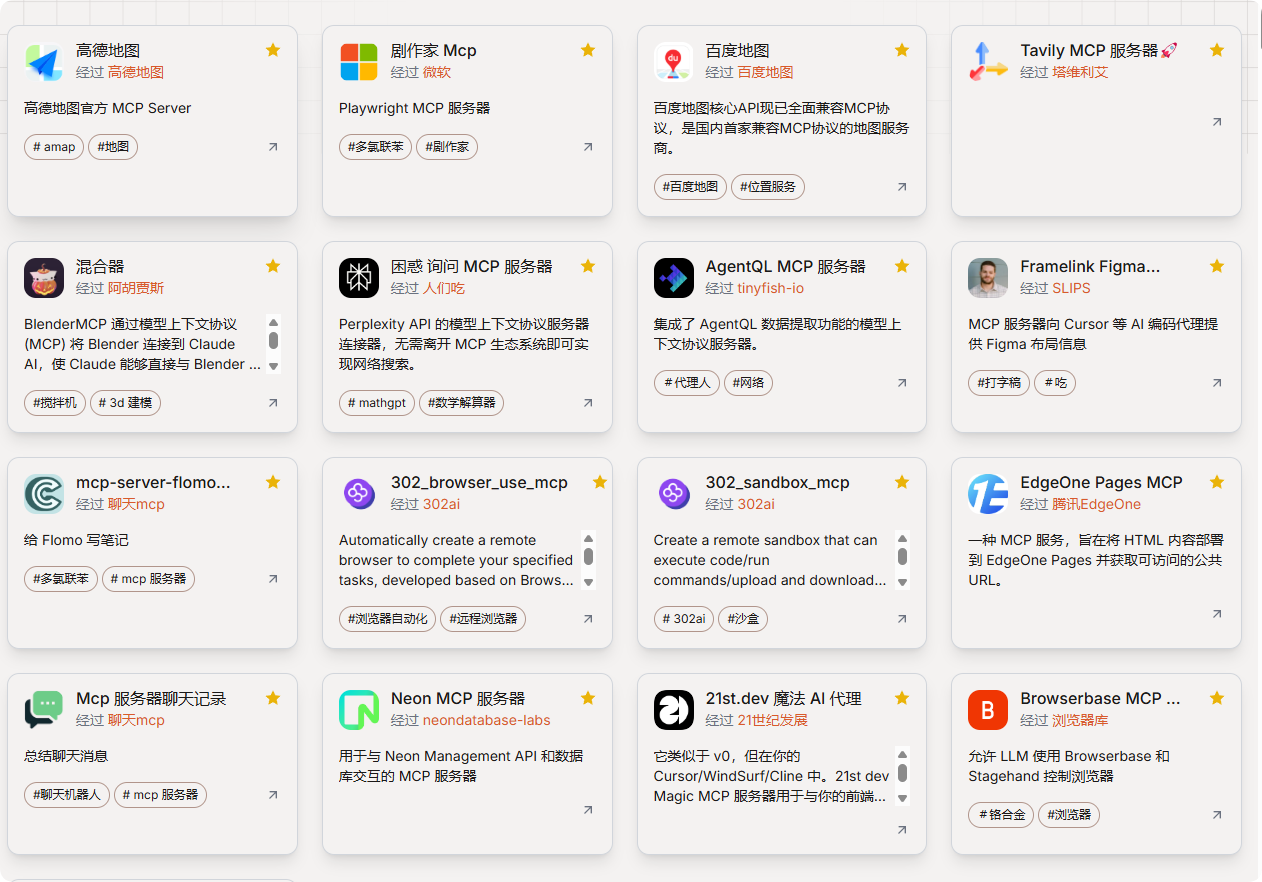Screen dimensions: 1262x882
Task: Click scroll-up arrow in 302_sandbox_mcp description
Action: click(902, 538)
